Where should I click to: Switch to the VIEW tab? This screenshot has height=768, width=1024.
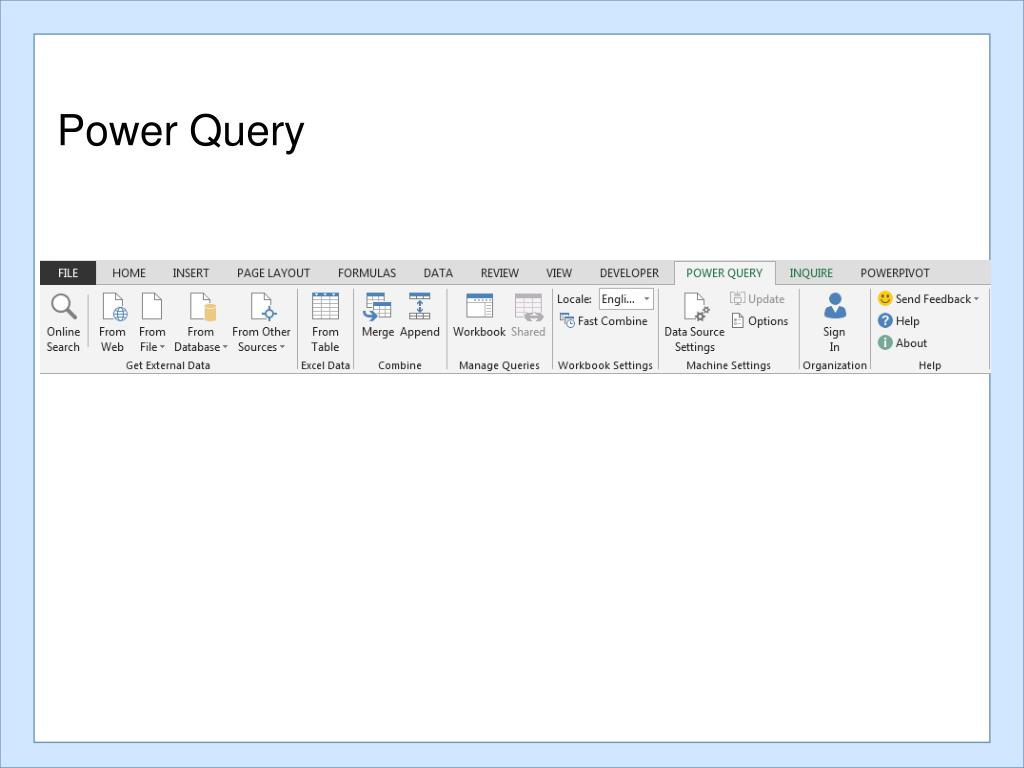click(559, 273)
